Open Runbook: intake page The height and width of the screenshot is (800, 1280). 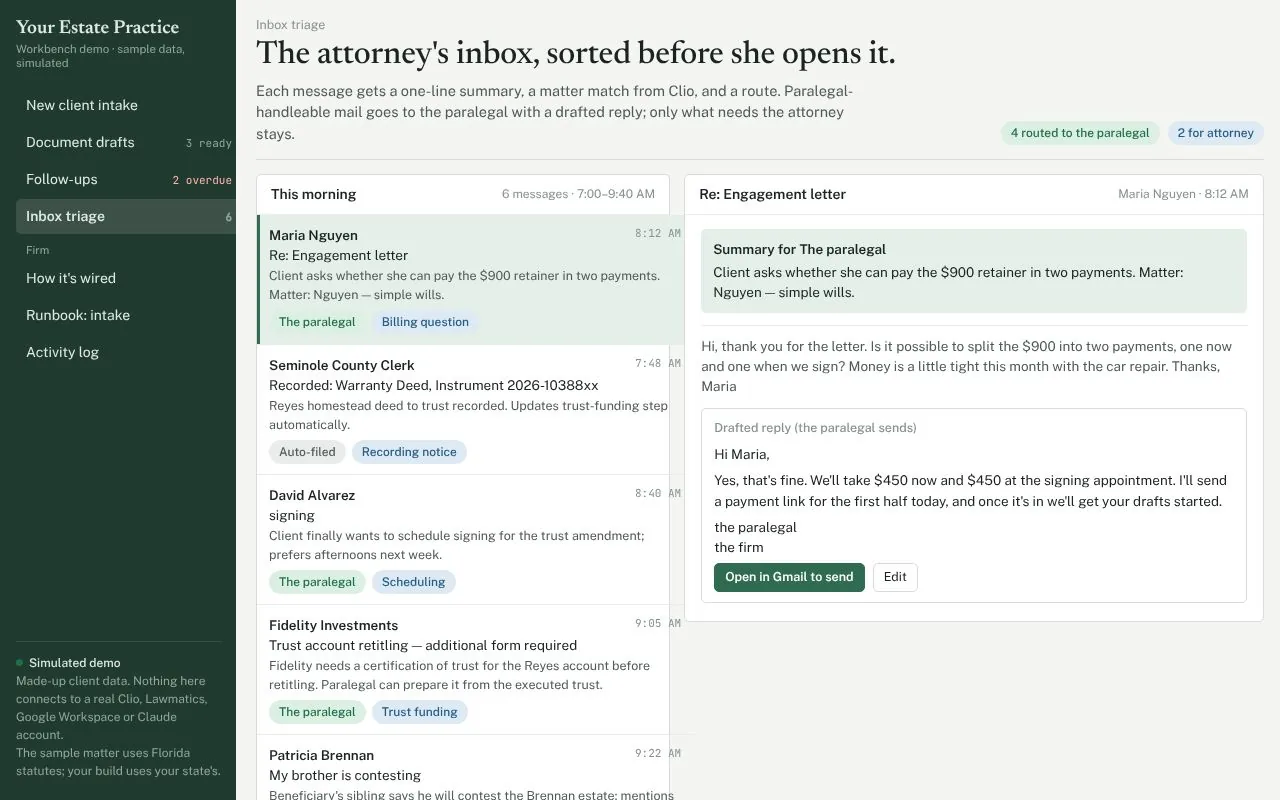[125, 315]
